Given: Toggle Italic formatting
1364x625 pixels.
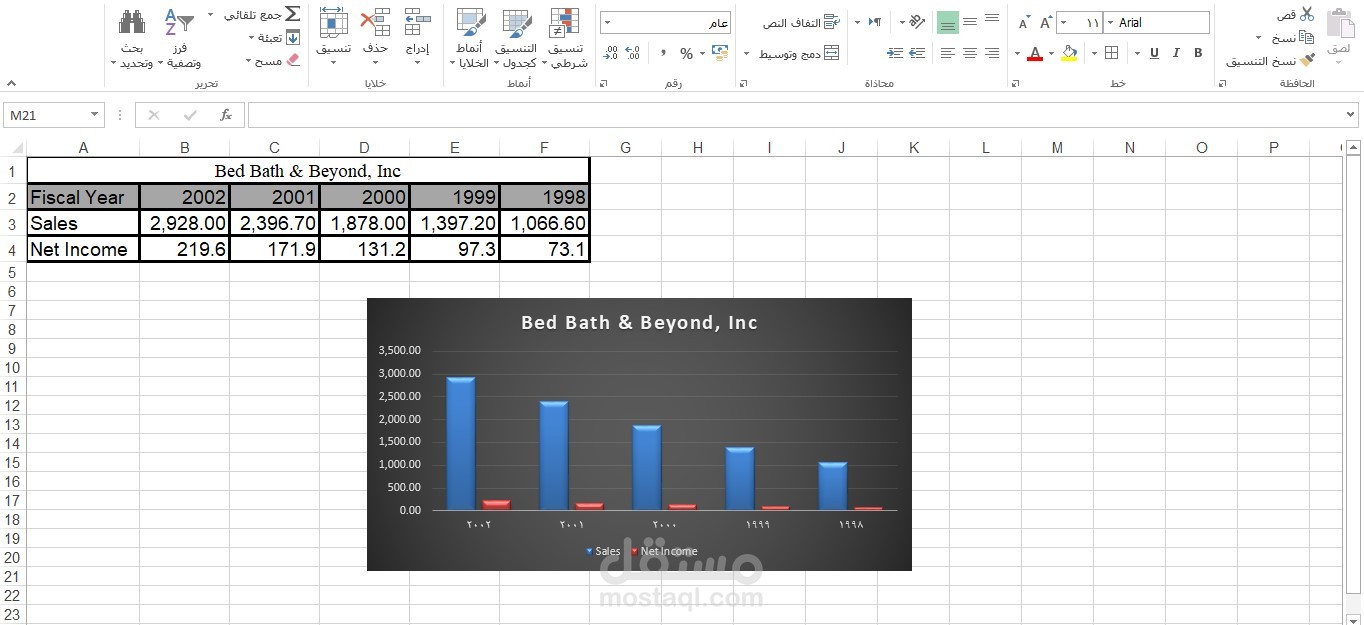Looking at the screenshot, I should click(1176, 53).
